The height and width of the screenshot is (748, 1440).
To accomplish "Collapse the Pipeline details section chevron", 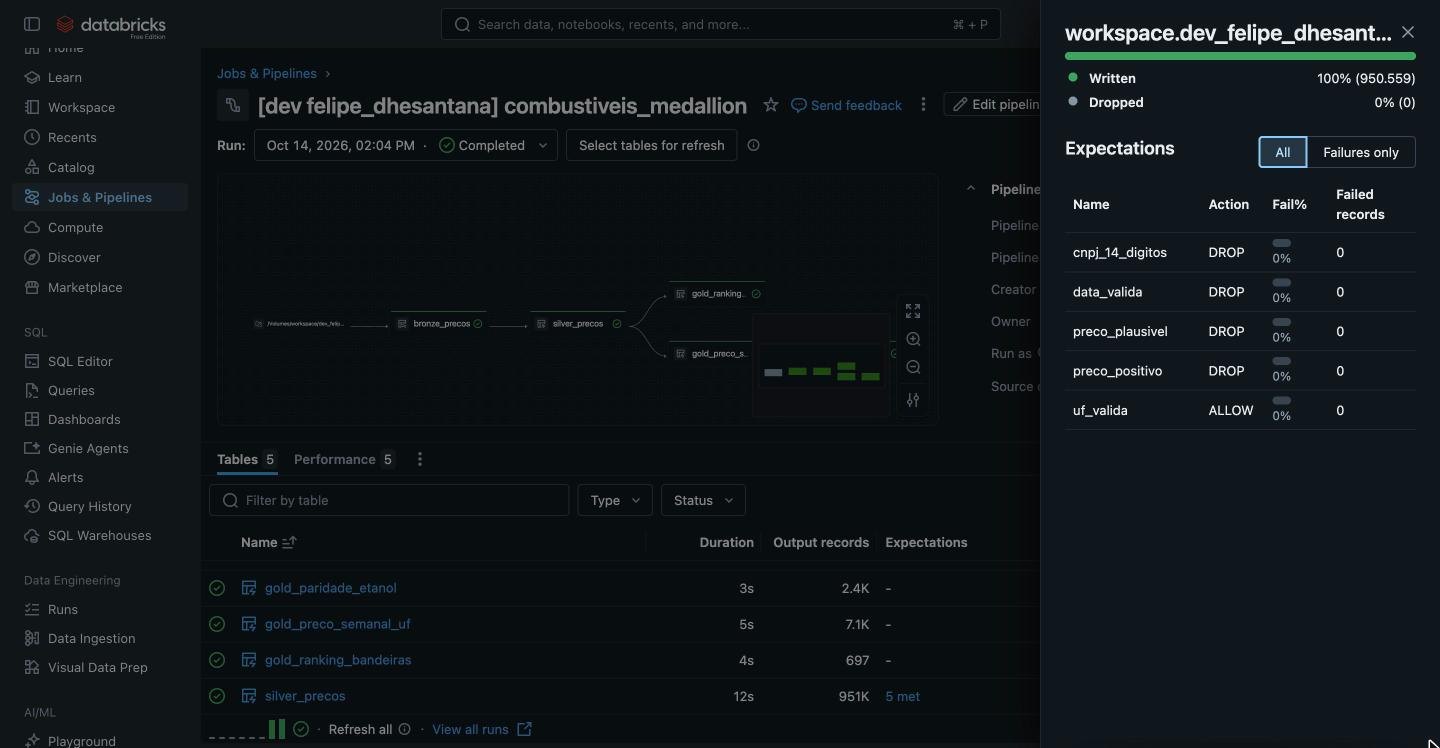I will 970,189.
